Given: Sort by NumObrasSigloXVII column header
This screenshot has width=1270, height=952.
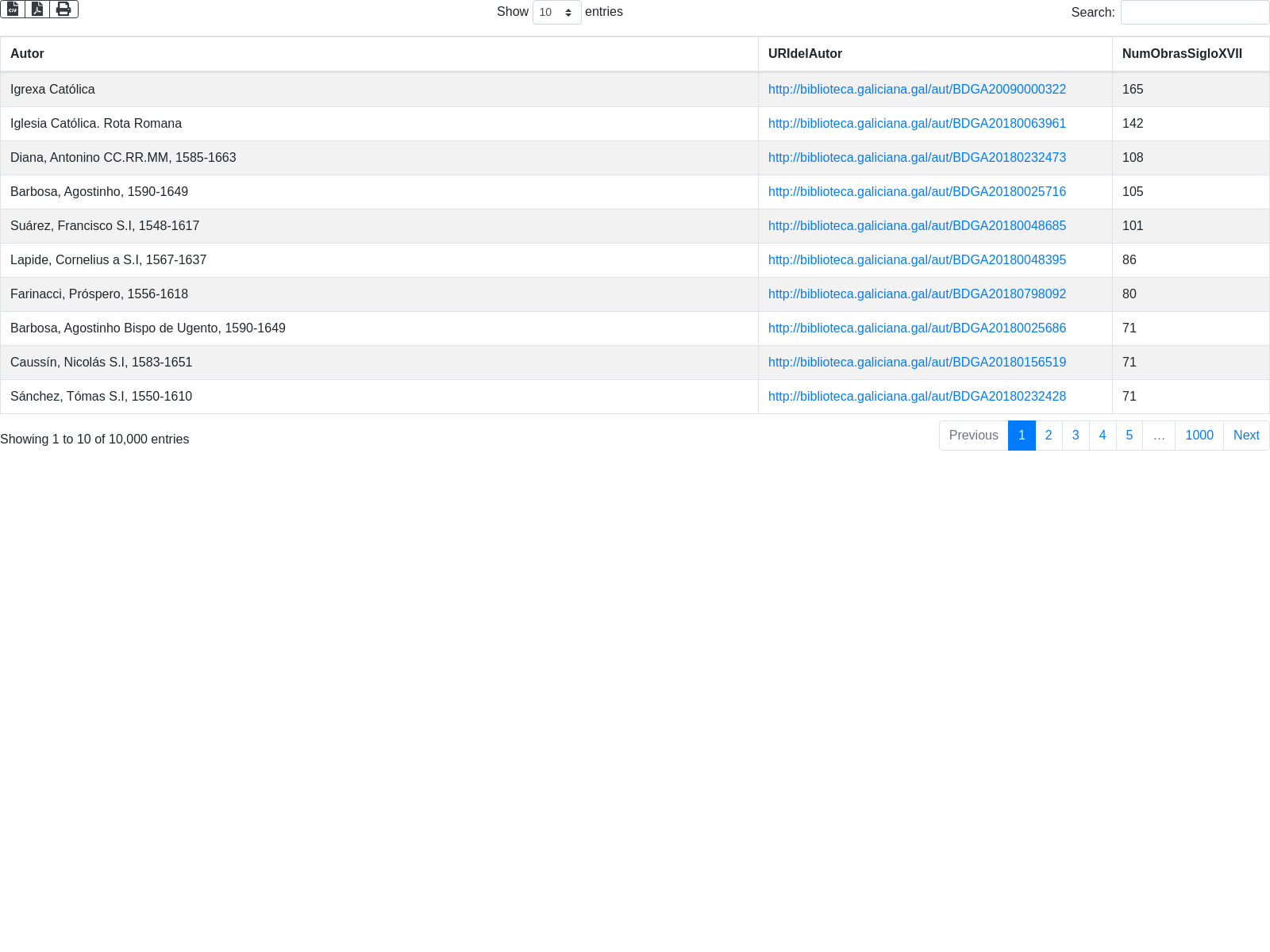Looking at the screenshot, I should [x=1182, y=54].
